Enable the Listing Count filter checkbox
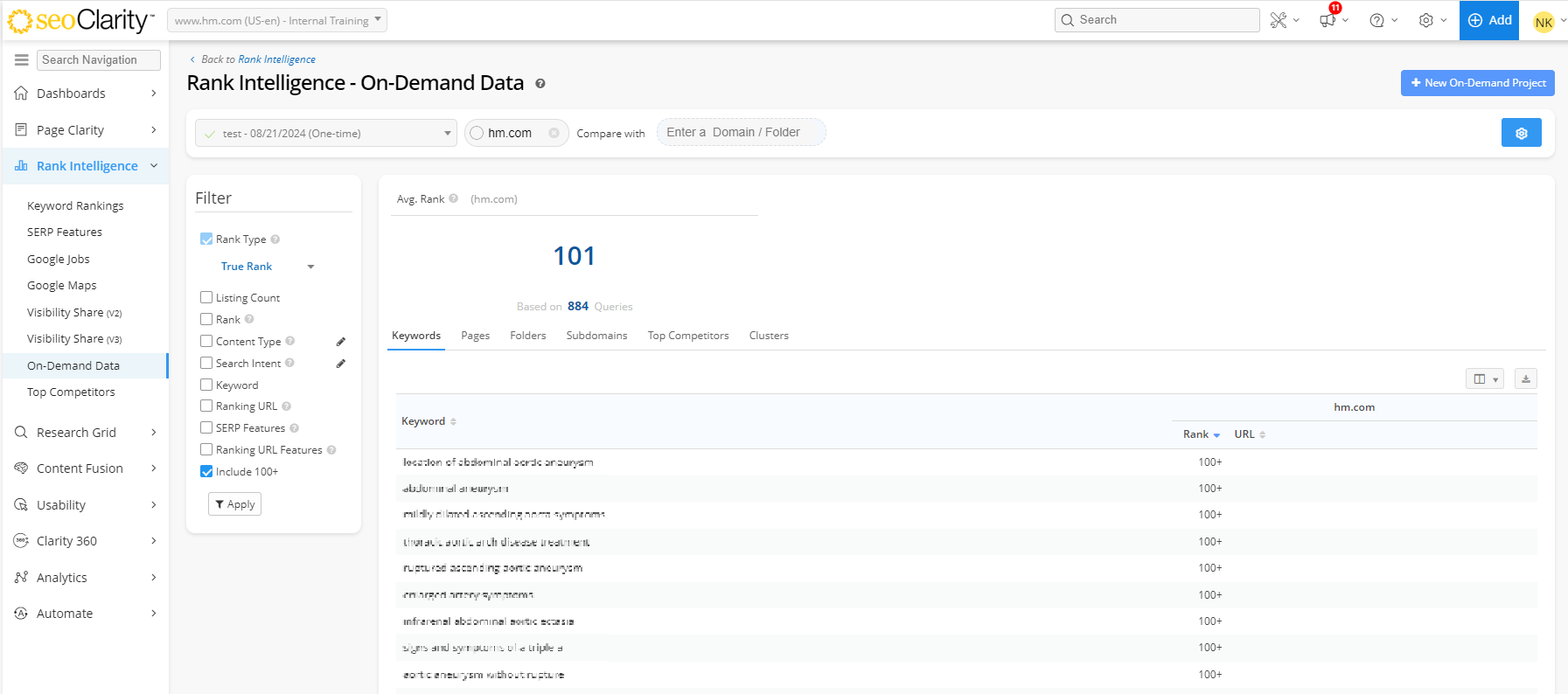Screen dimensions: 1568x694 [x=206, y=297]
